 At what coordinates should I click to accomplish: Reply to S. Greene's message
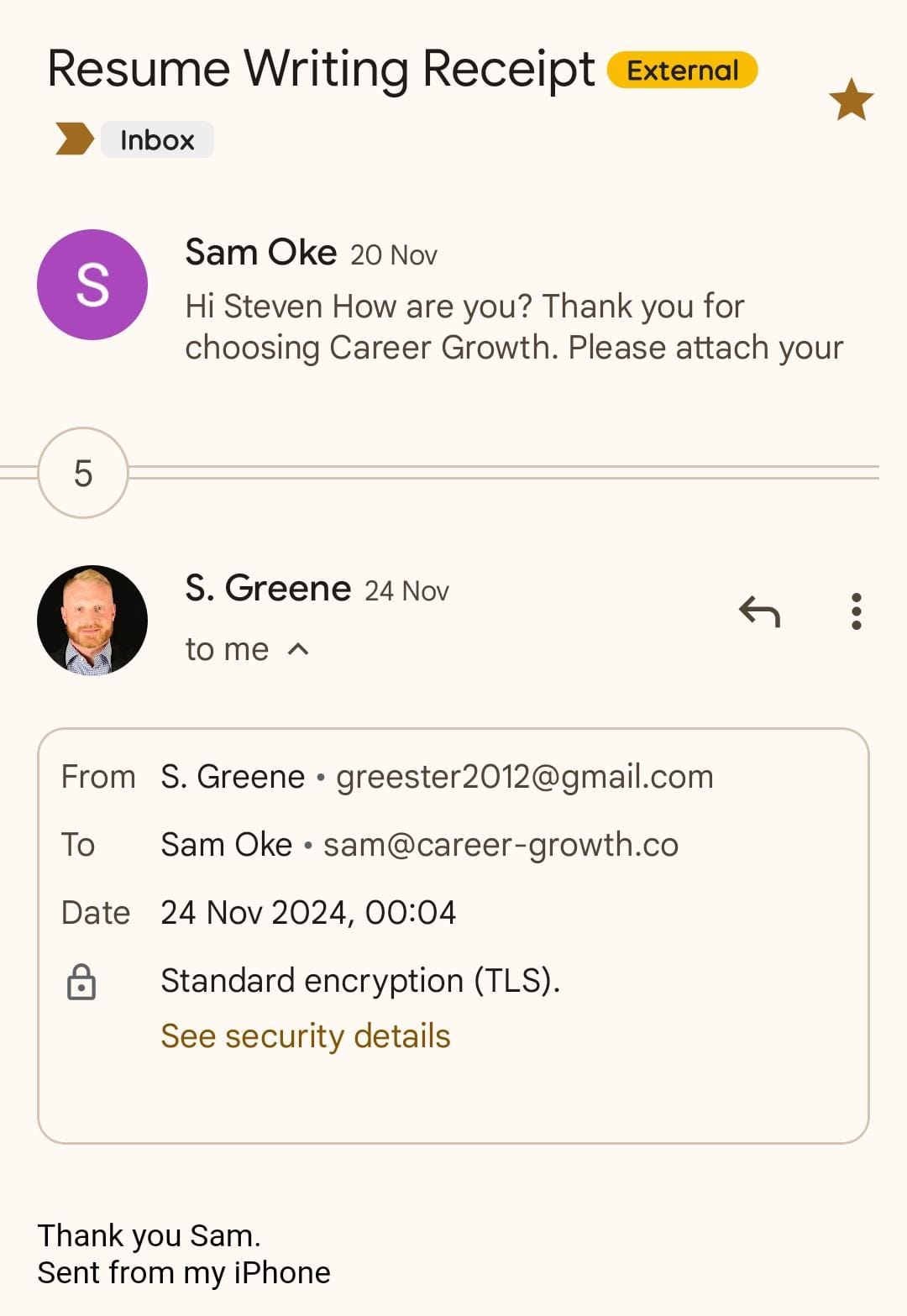coord(759,611)
